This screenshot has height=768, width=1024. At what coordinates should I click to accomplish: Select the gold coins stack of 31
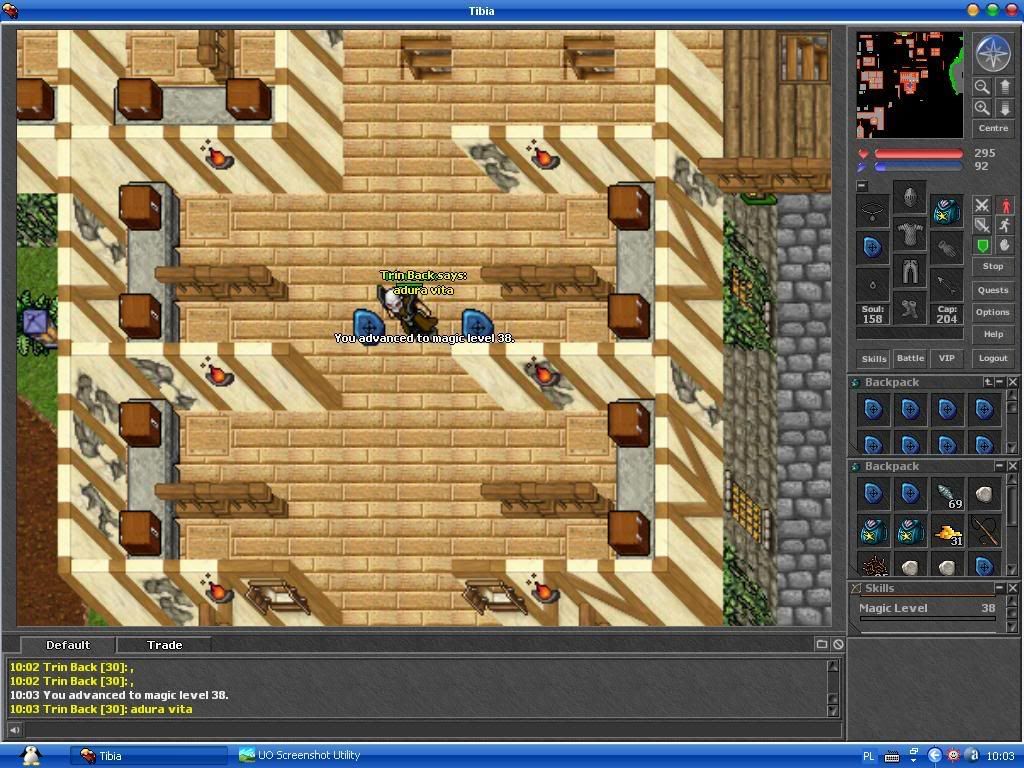click(948, 533)
